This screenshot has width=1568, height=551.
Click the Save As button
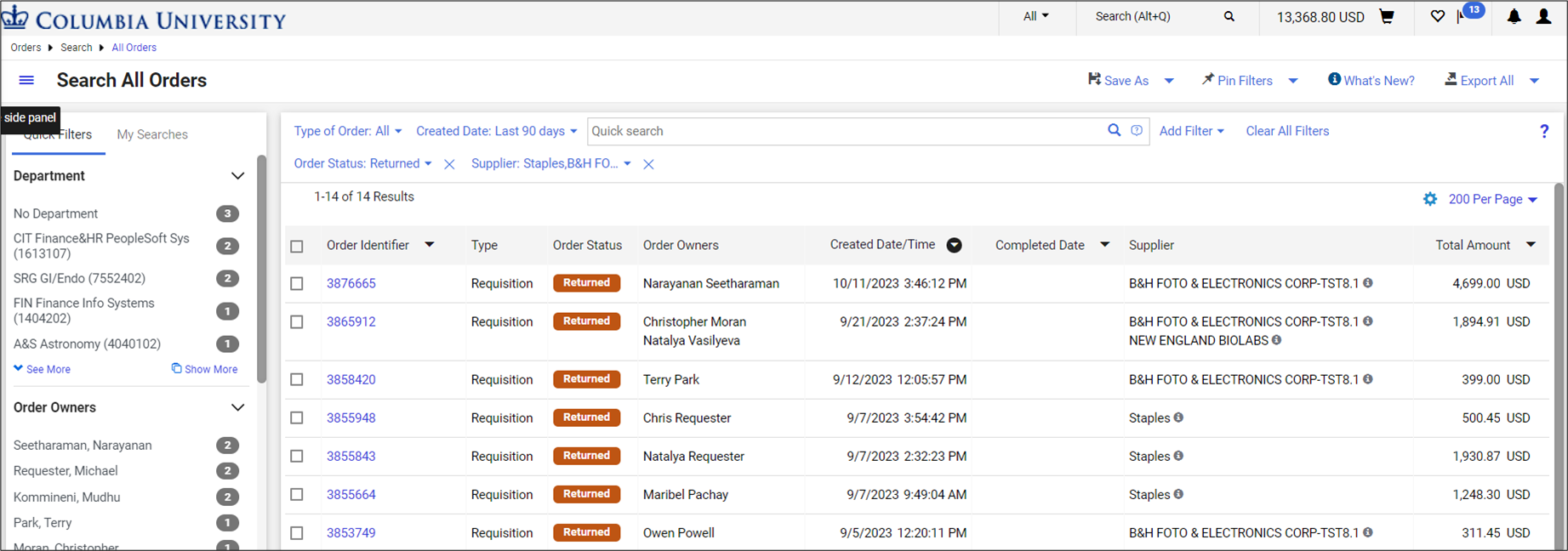pos(1119,80)
